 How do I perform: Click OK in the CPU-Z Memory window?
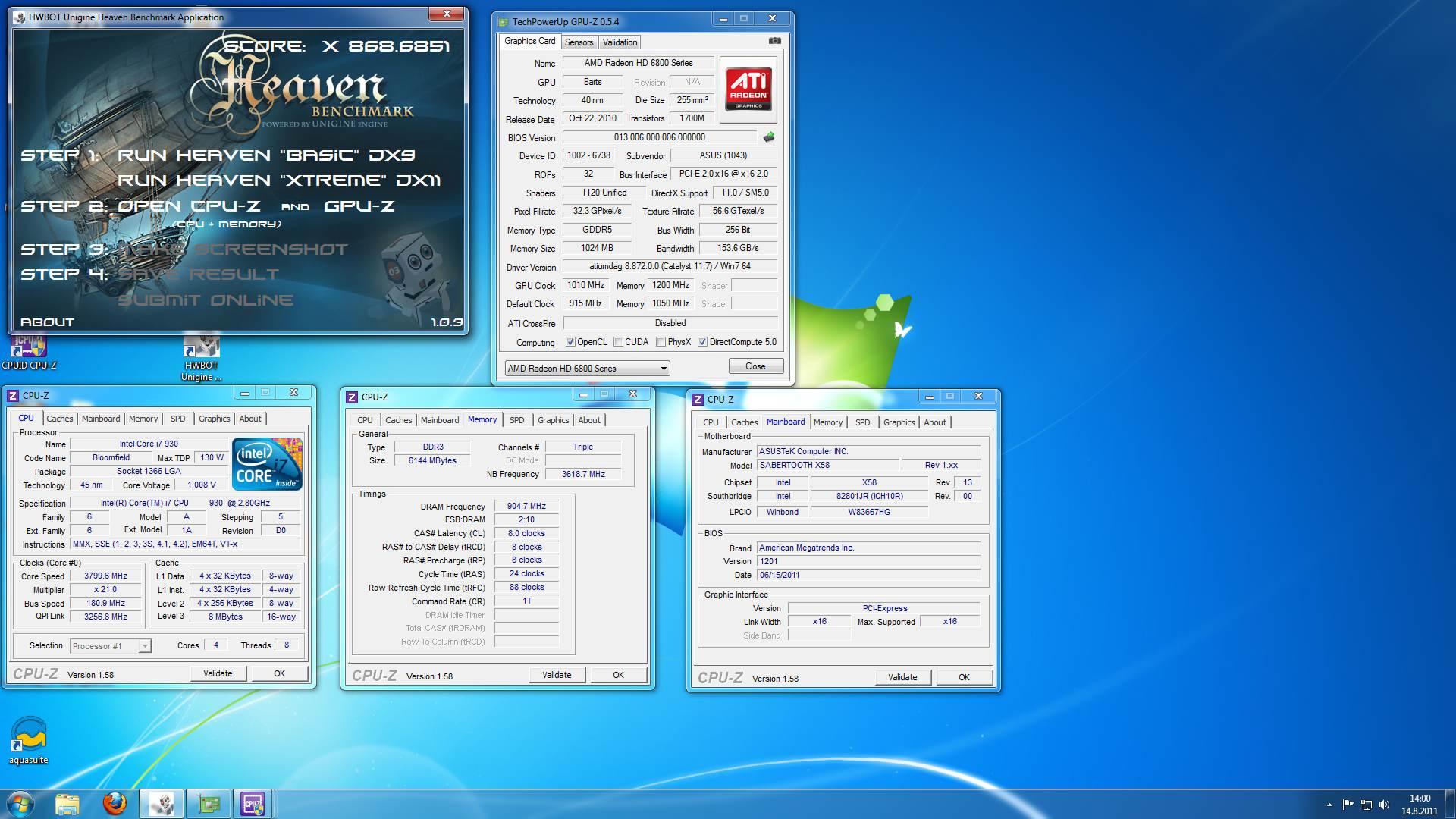point(618,675)
